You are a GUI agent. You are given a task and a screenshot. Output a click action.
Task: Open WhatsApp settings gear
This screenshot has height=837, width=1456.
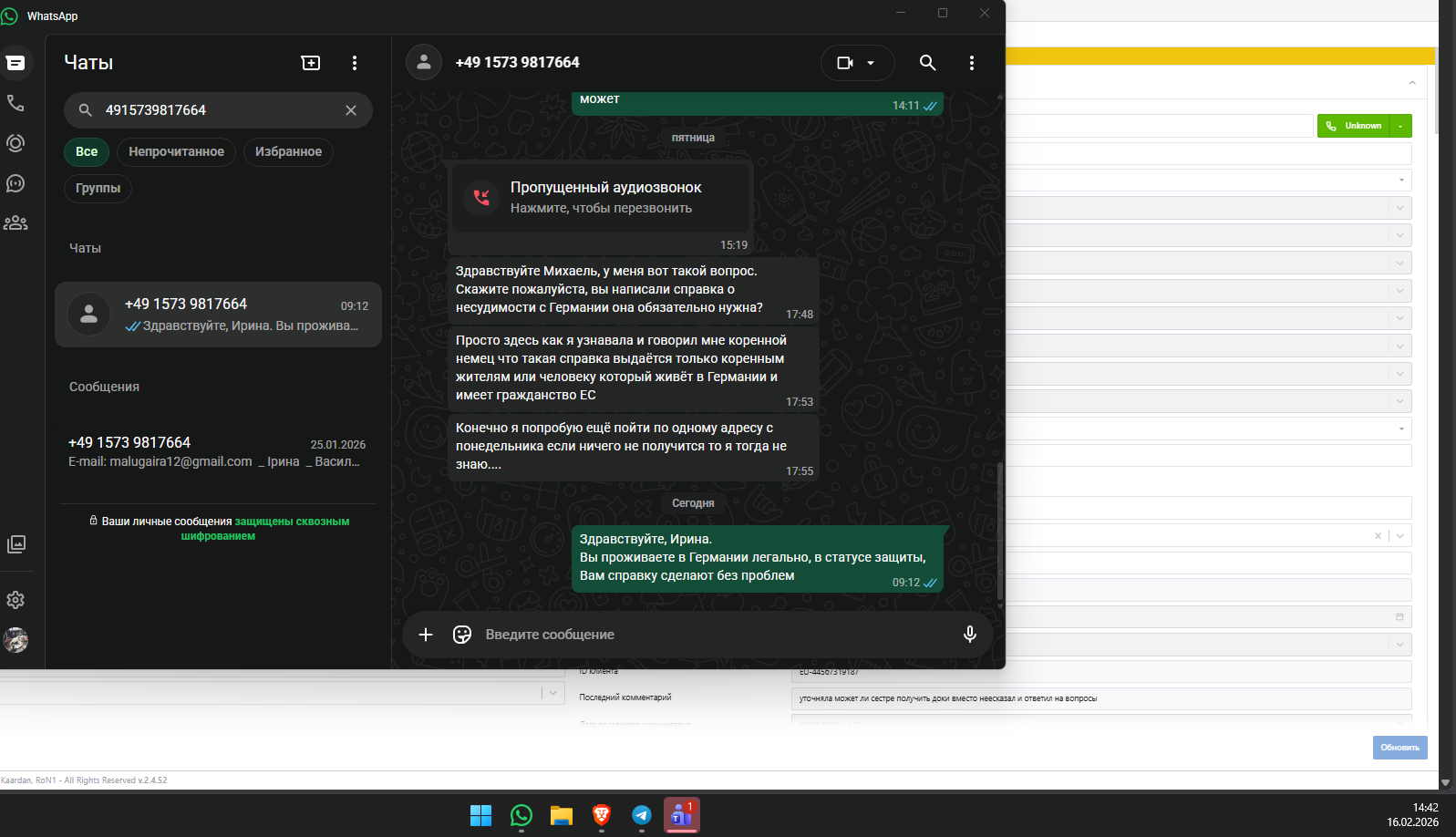15,600
